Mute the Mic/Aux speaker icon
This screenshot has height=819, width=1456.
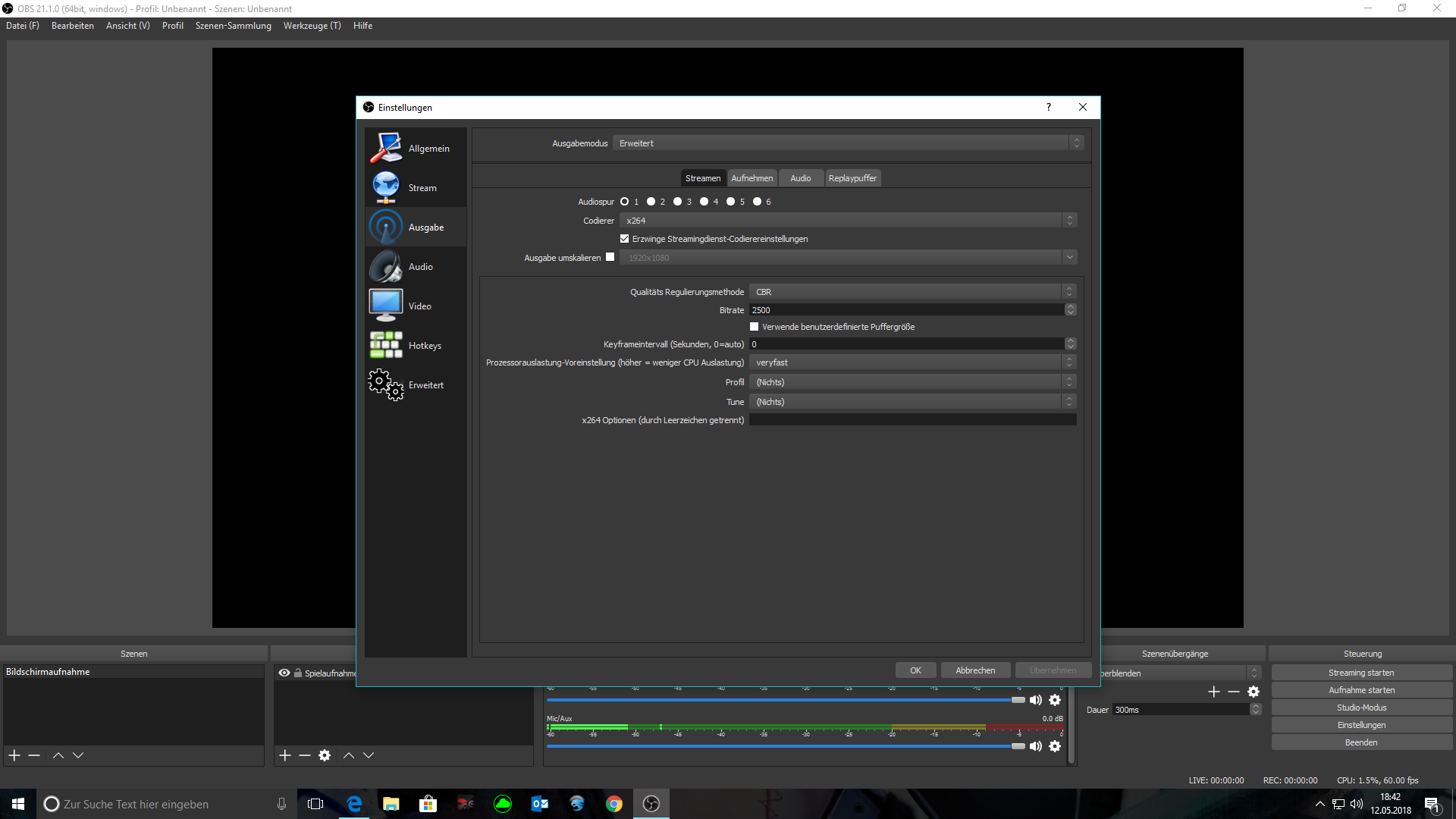click(1035, 746)
